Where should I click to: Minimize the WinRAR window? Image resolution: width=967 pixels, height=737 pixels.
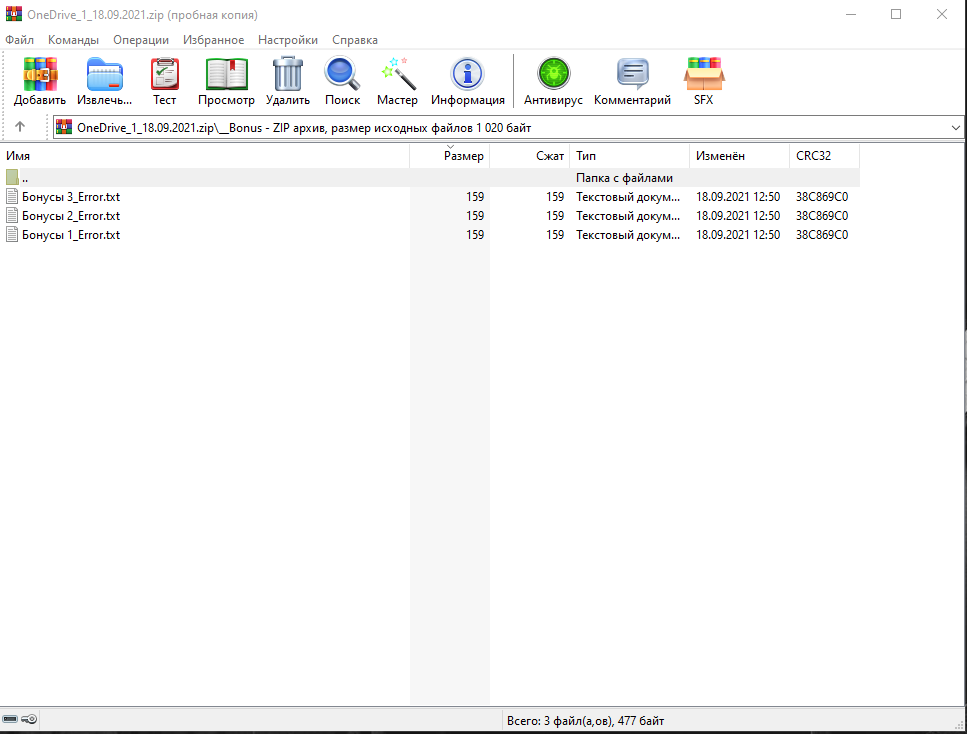[851, 14]
